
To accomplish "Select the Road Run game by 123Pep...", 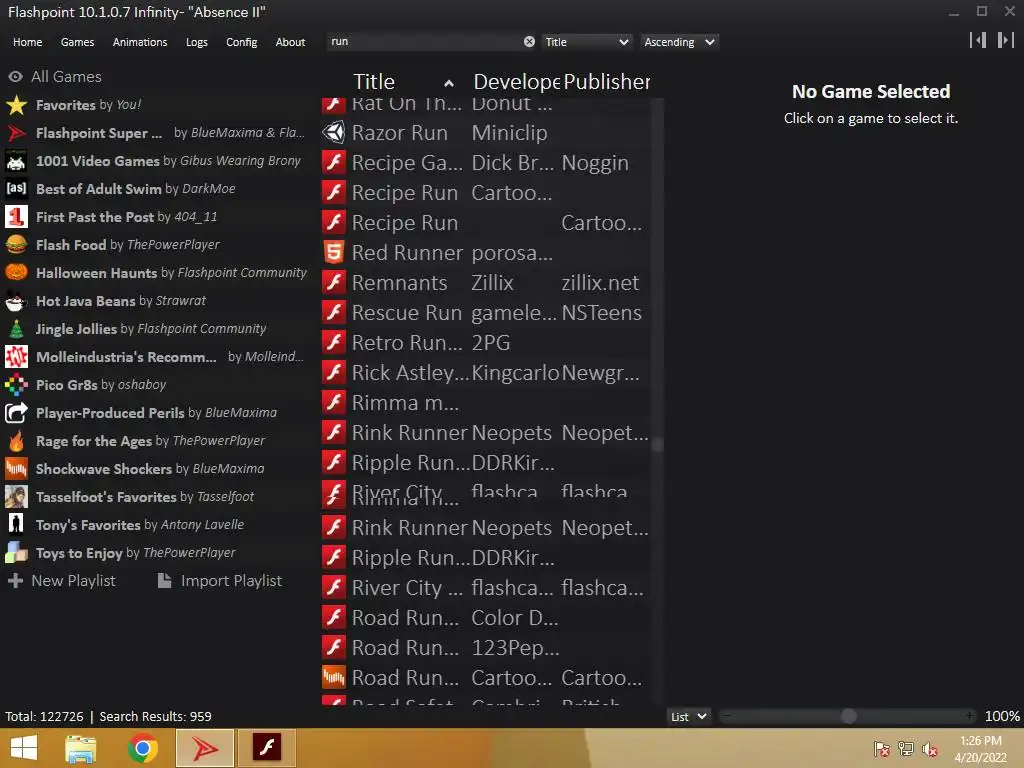I will pyautogui.click(x=486, y=647).
